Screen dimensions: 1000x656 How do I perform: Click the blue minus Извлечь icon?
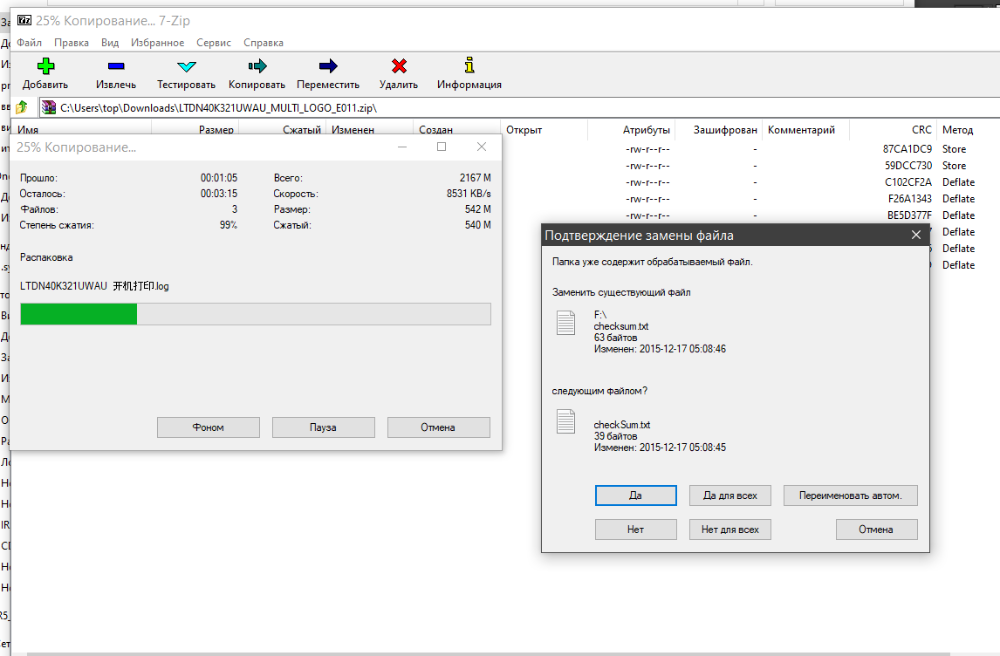click(116, 66)
